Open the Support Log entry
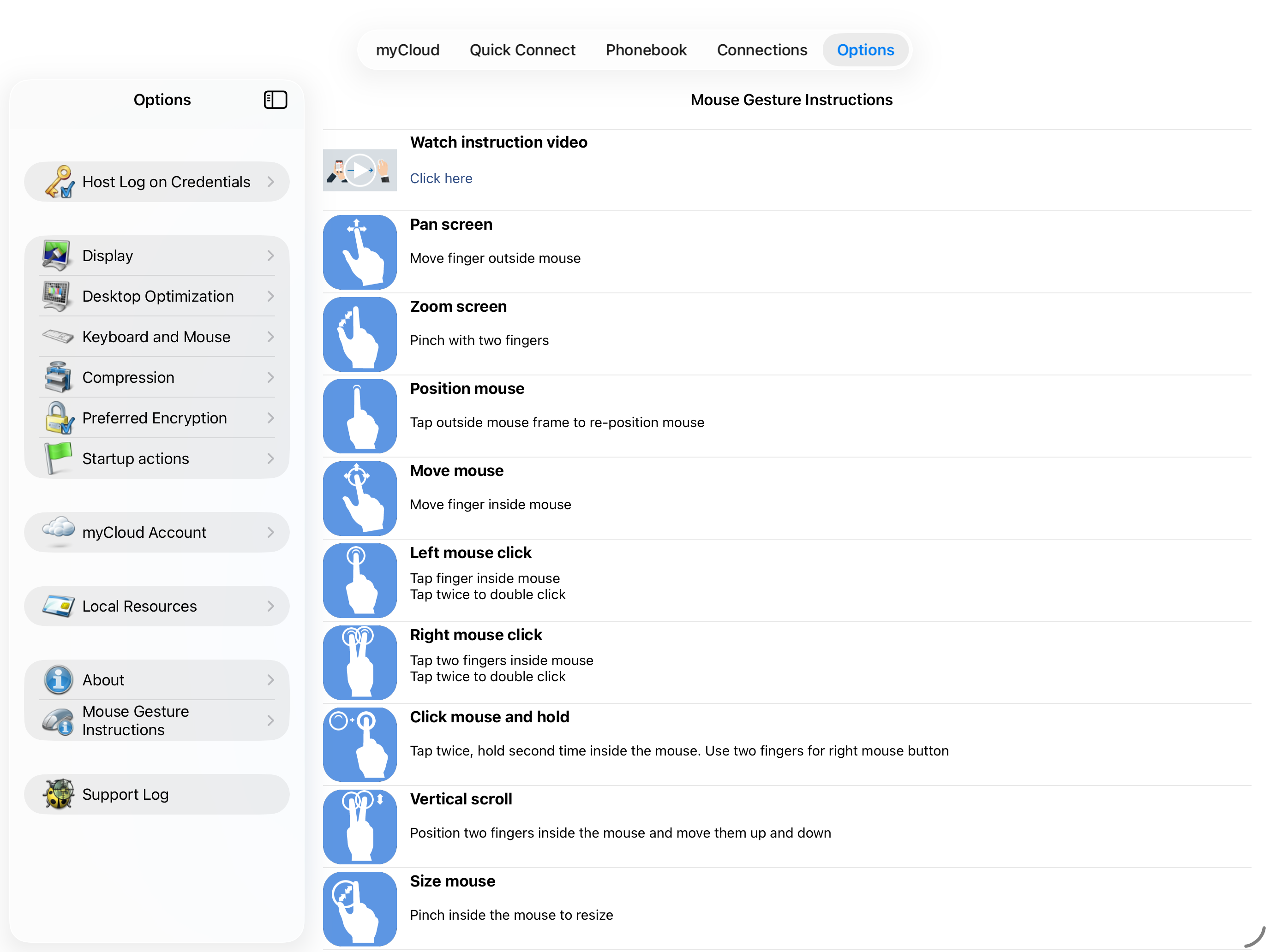This screenshot has height=952, width=1270. coord(157,794)
